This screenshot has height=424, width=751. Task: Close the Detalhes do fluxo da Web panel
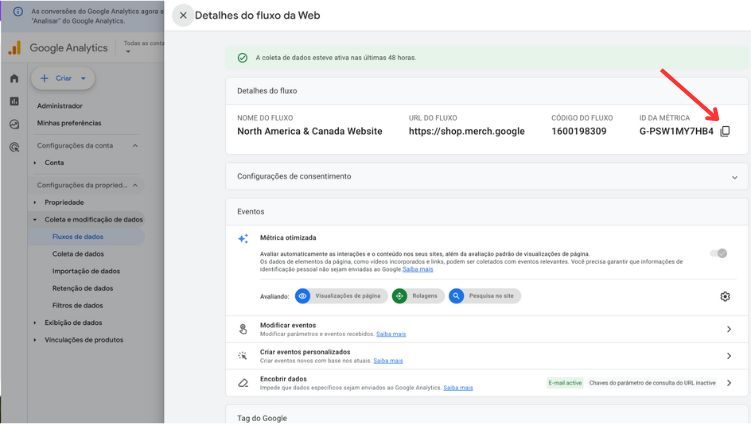click(183, 15)
